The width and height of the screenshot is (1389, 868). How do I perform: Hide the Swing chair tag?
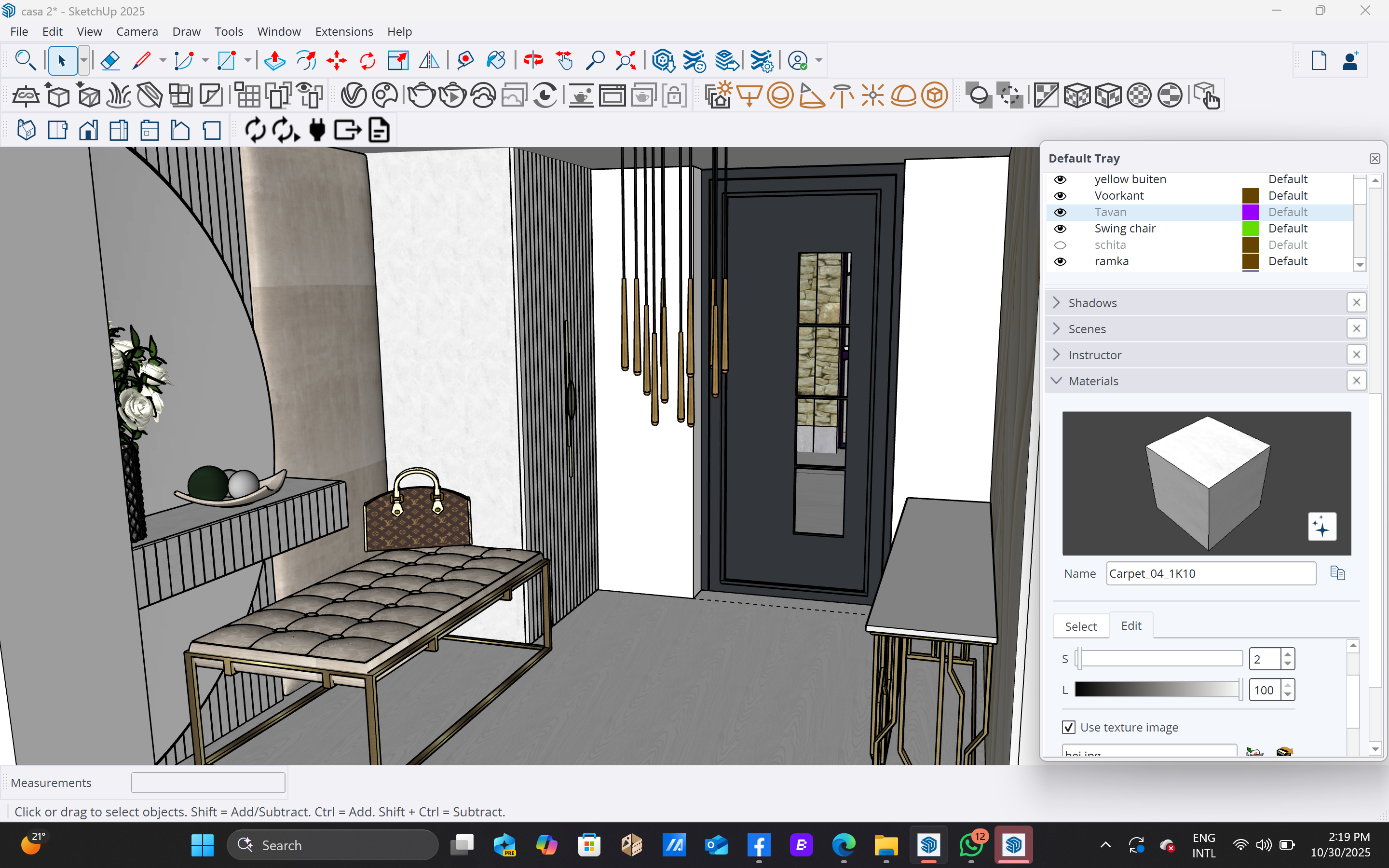(x=1060, y=229)
